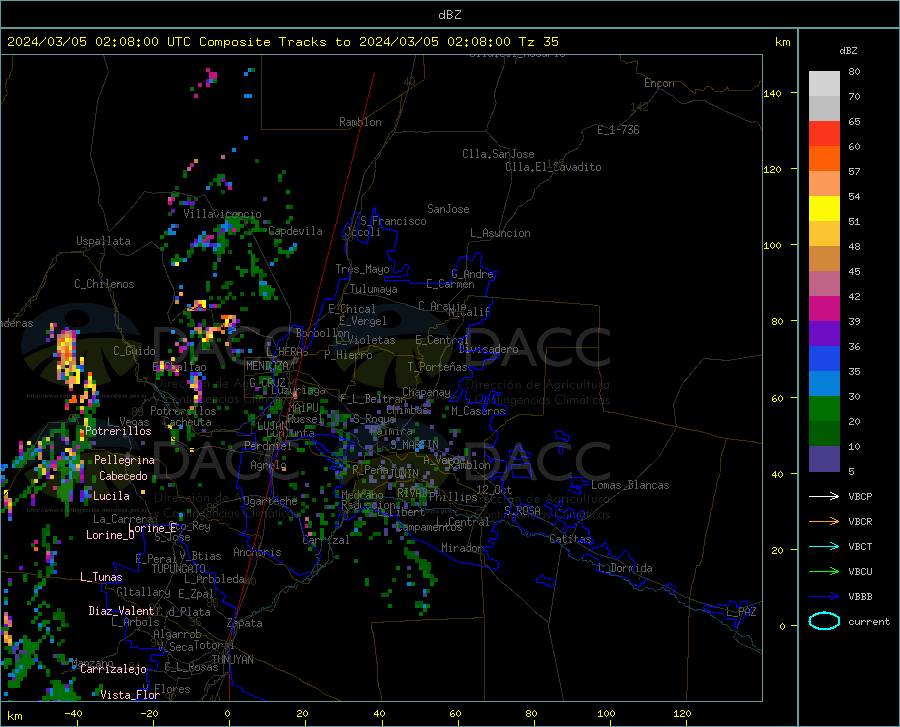Select the red 60-65 dBZ swatch

tap(824, 134)
